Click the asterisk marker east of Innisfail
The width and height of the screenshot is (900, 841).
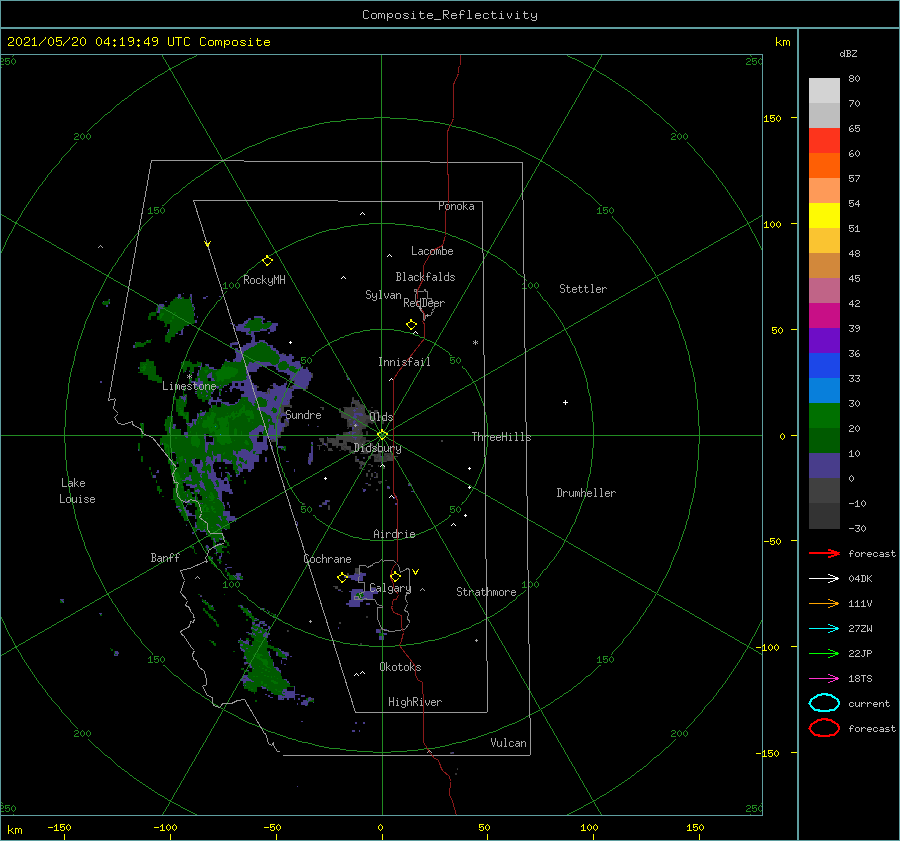coord(475,343)
